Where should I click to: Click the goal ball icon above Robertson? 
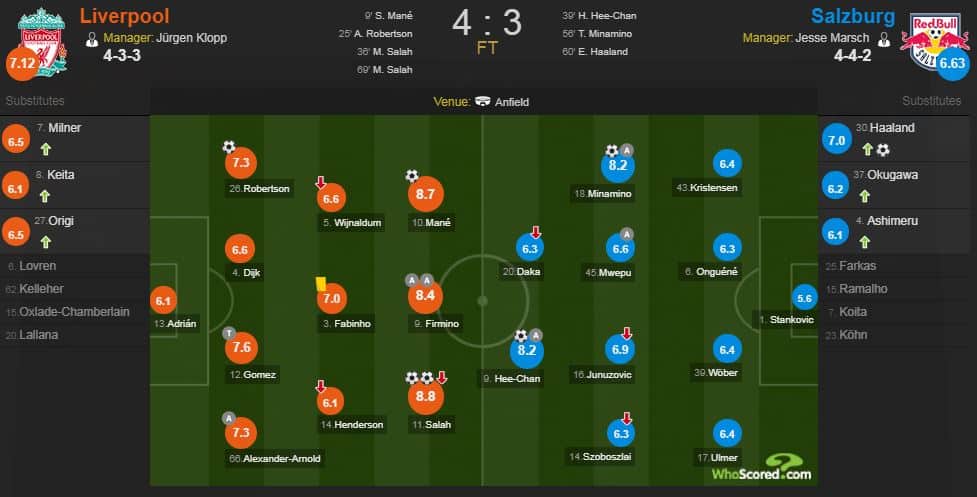(x=229, y=147)
